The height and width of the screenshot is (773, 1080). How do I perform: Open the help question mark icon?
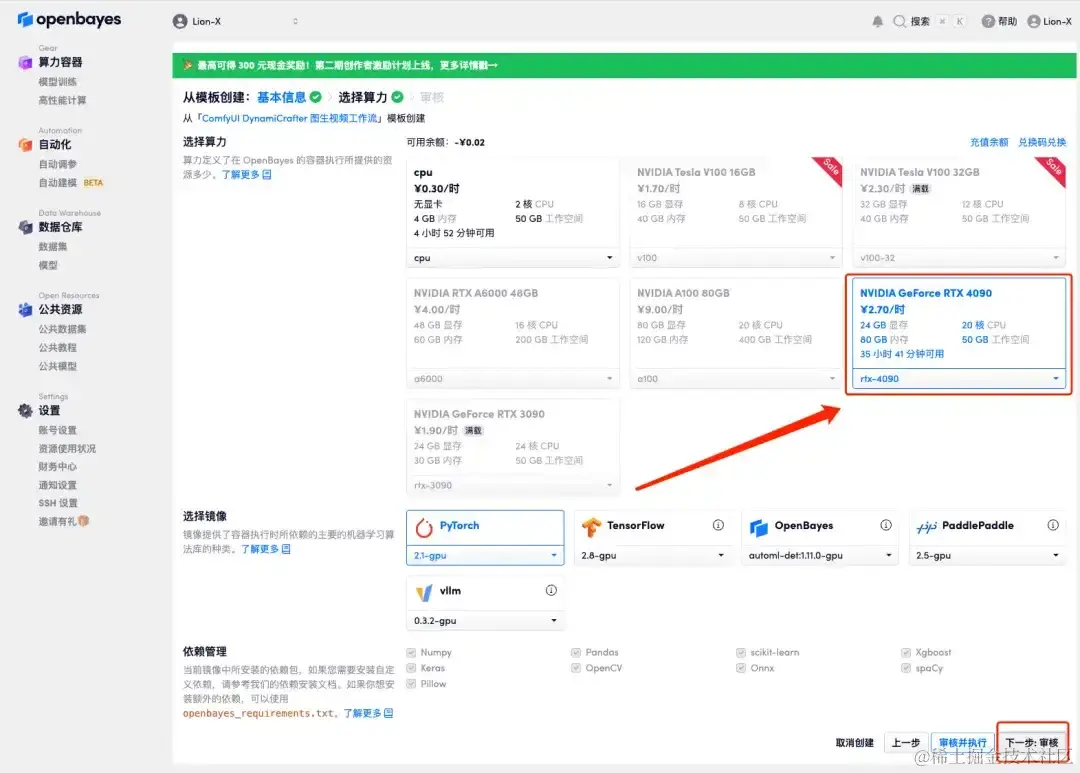[x=988, y=21]
